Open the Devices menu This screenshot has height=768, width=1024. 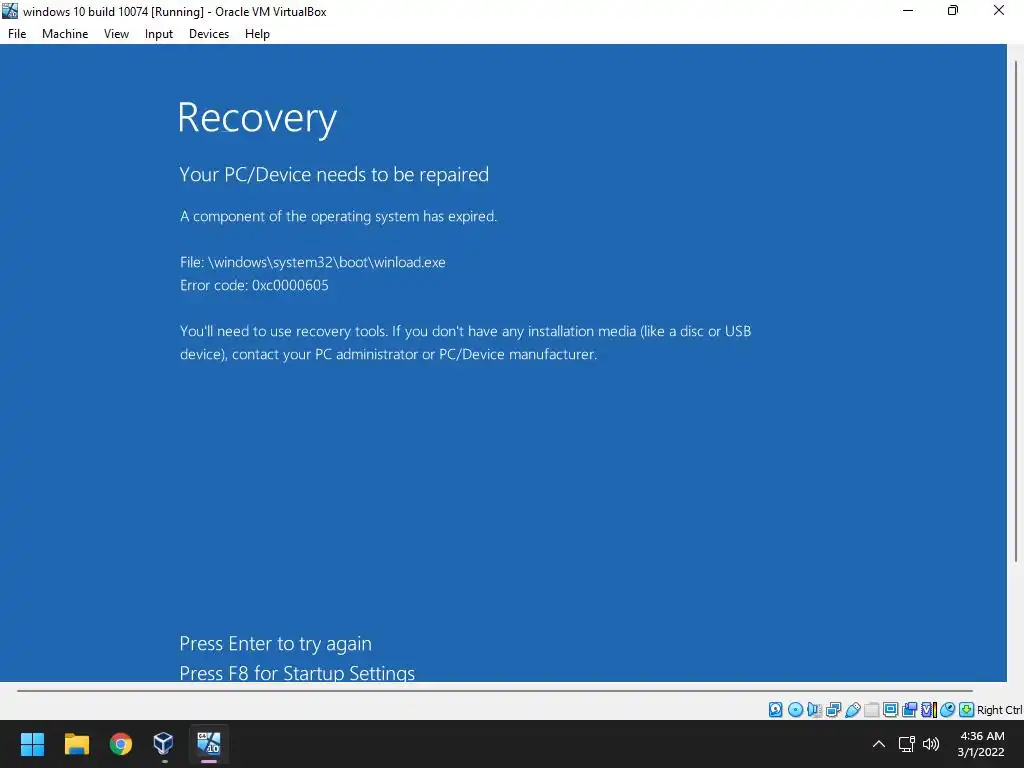(x=209, y=34)
